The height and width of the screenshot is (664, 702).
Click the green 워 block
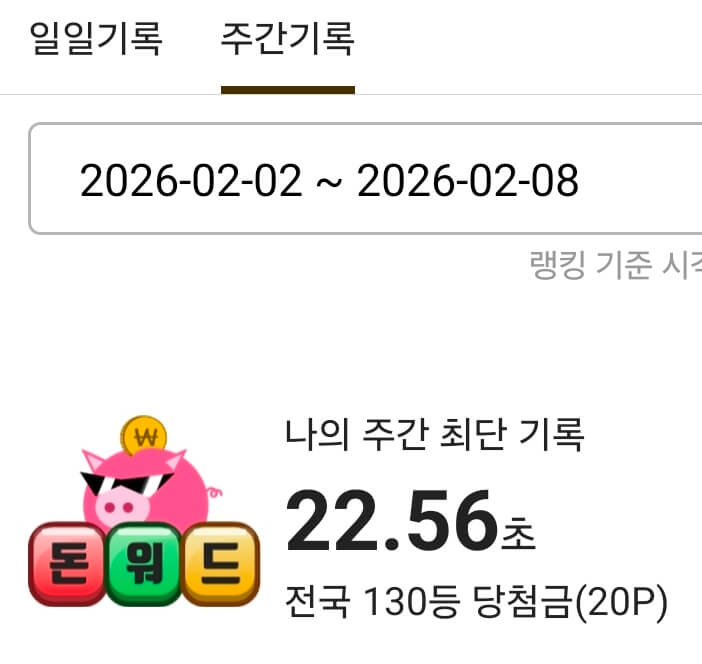tap(144, 564)
